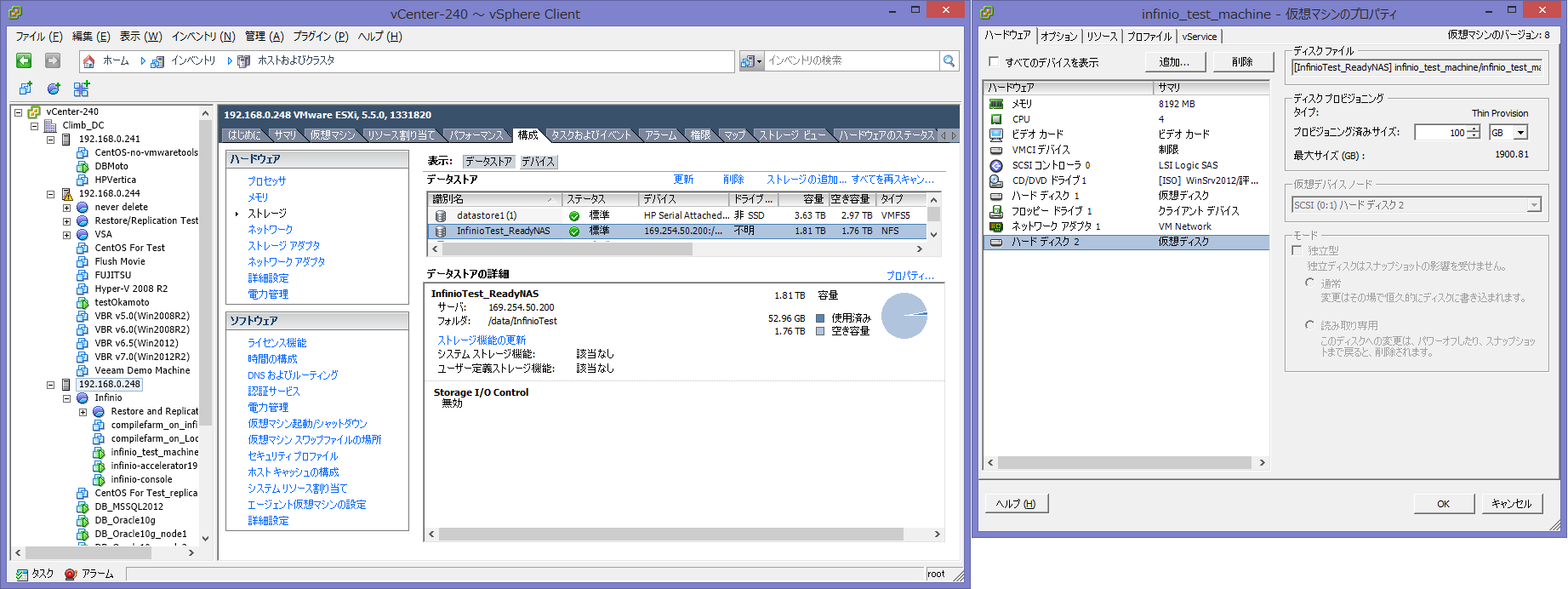1568x589 pixels.
Task: Click the floppy drive 1 icon
Action: pos(996,211)
